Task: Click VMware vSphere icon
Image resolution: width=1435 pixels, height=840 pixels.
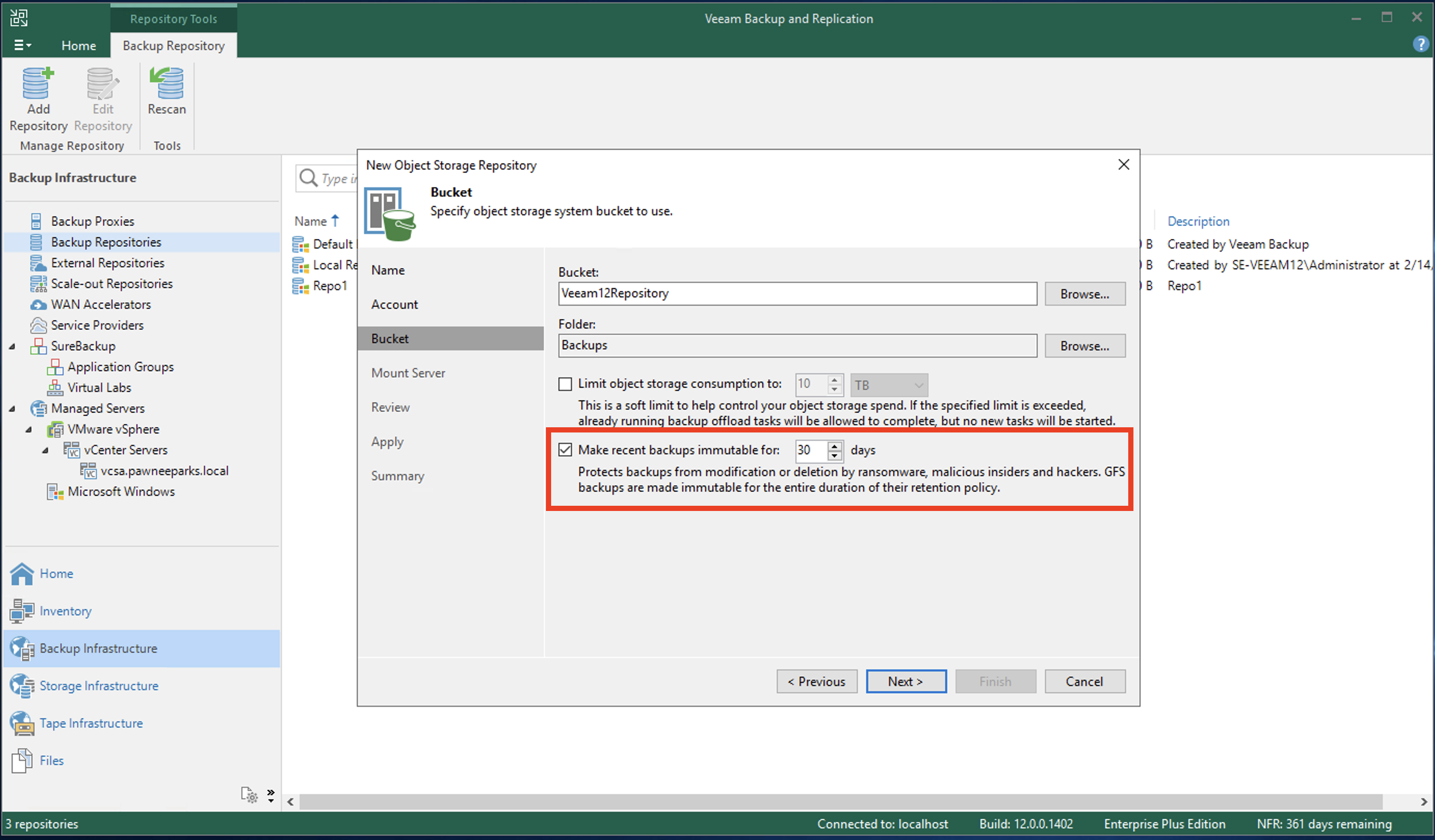Action: (55, 429)
